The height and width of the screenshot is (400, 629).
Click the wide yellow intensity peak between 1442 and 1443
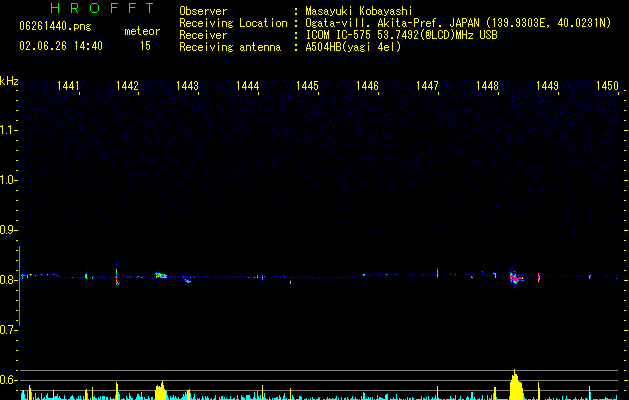(160, 391)
